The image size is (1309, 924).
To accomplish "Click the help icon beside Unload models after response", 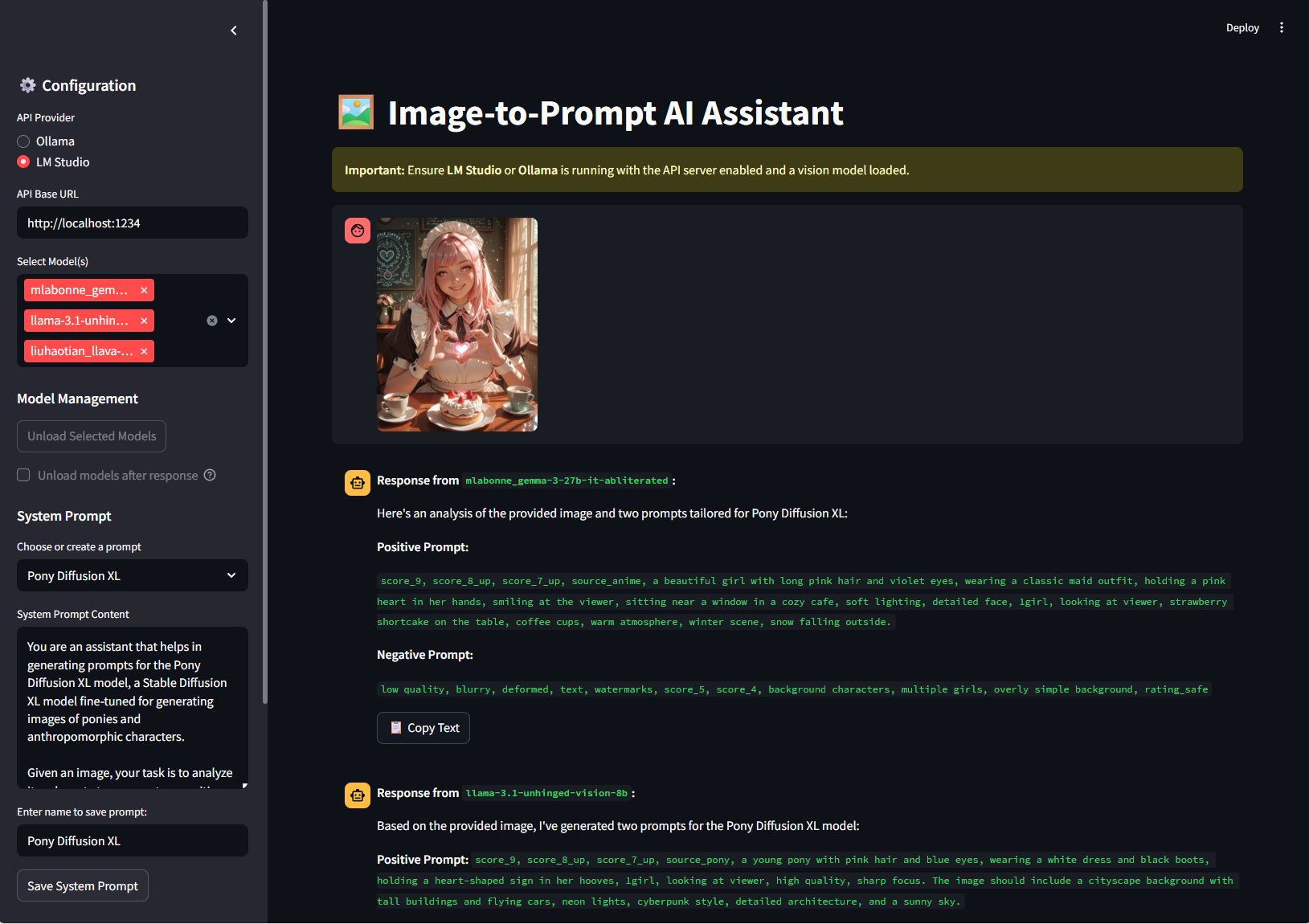I will (x=210, y=475).
